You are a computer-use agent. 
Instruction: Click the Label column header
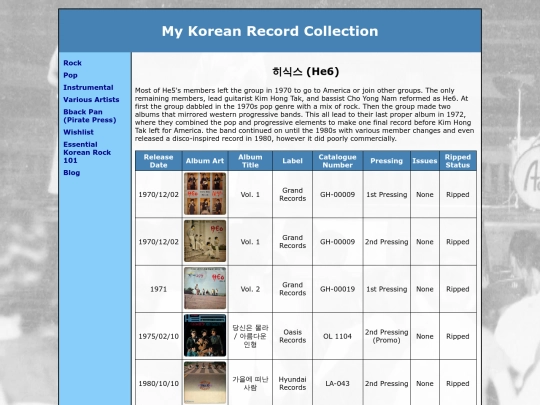[x=292, y=161]
